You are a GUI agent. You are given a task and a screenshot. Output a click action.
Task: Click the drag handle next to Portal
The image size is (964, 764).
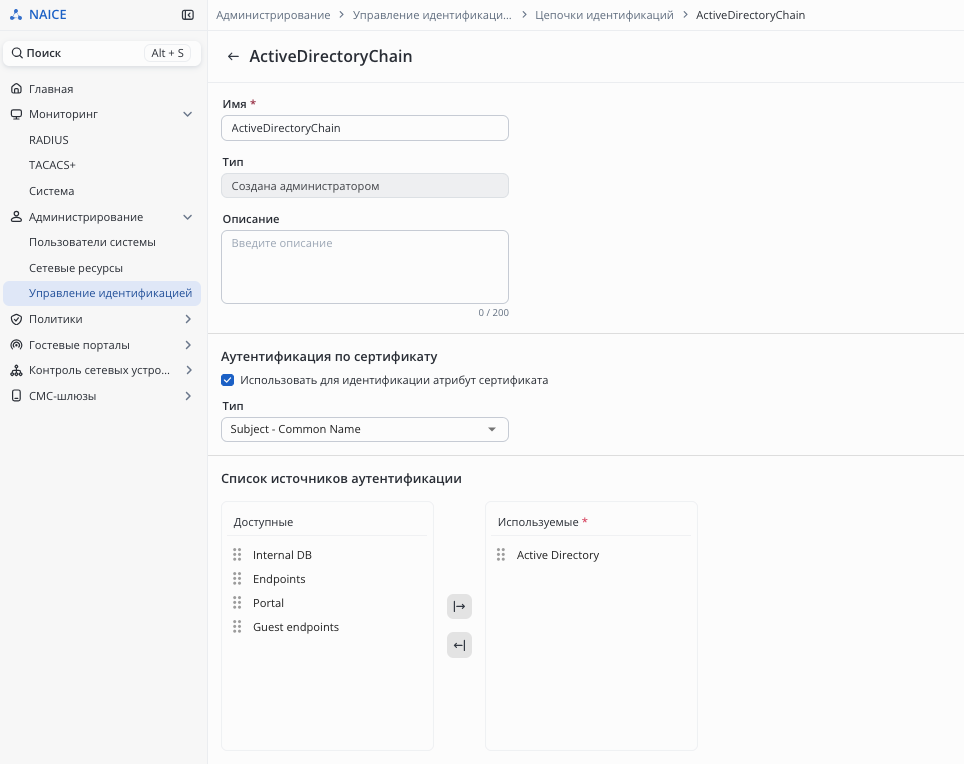(x=237, y=603)
